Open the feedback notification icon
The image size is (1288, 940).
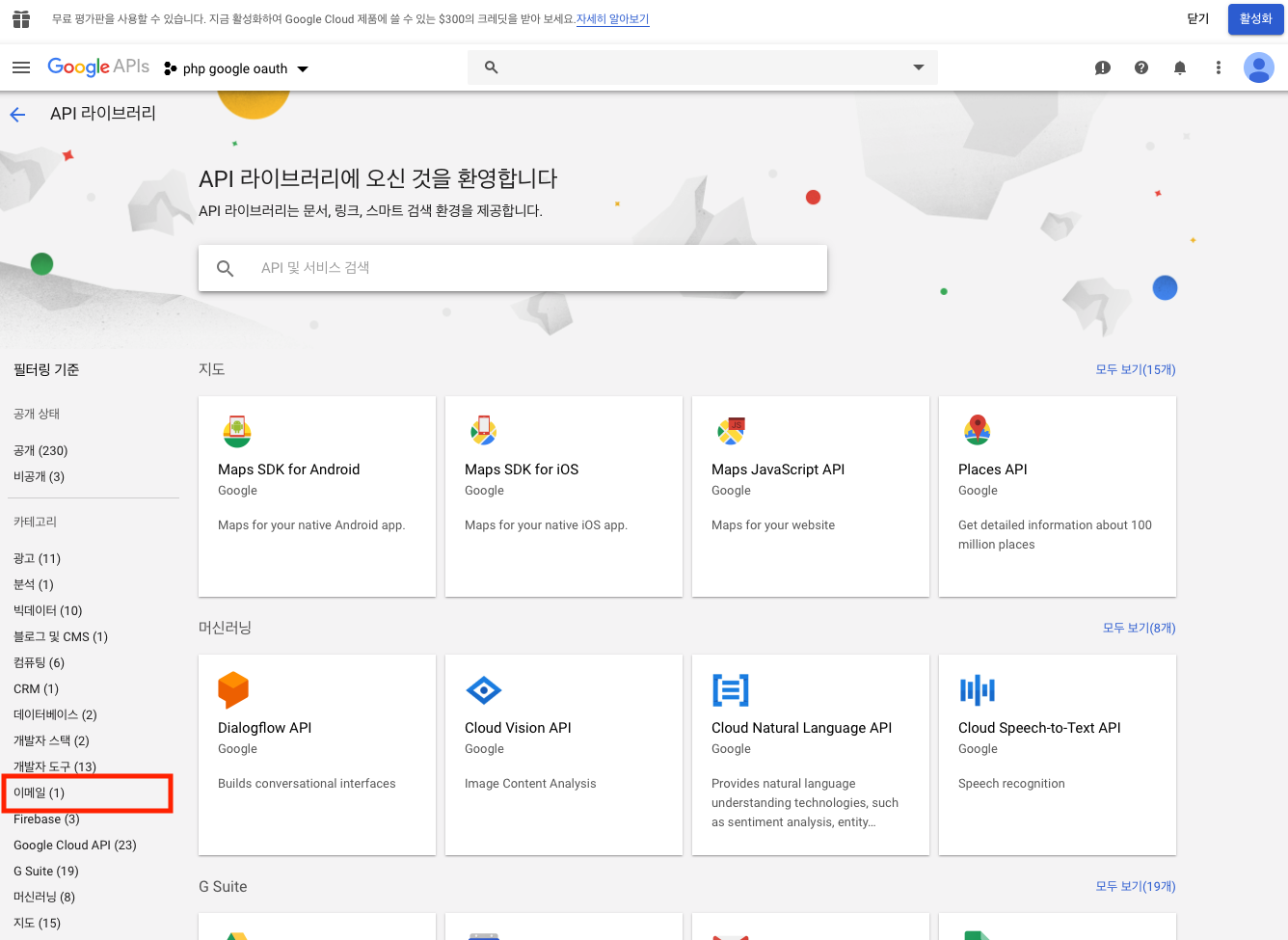[1103, 67]
